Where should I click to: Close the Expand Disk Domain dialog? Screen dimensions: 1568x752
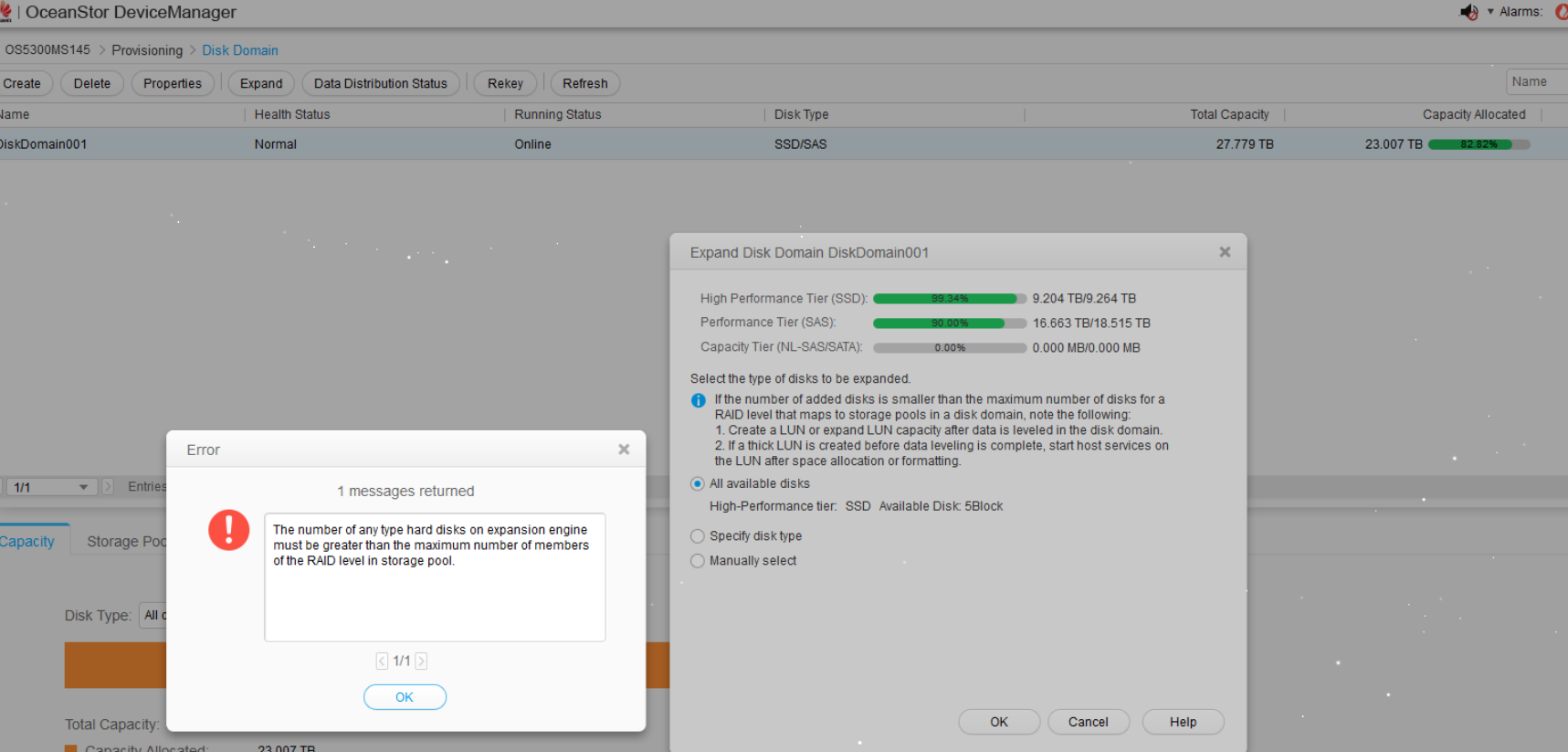(1225, 252)
